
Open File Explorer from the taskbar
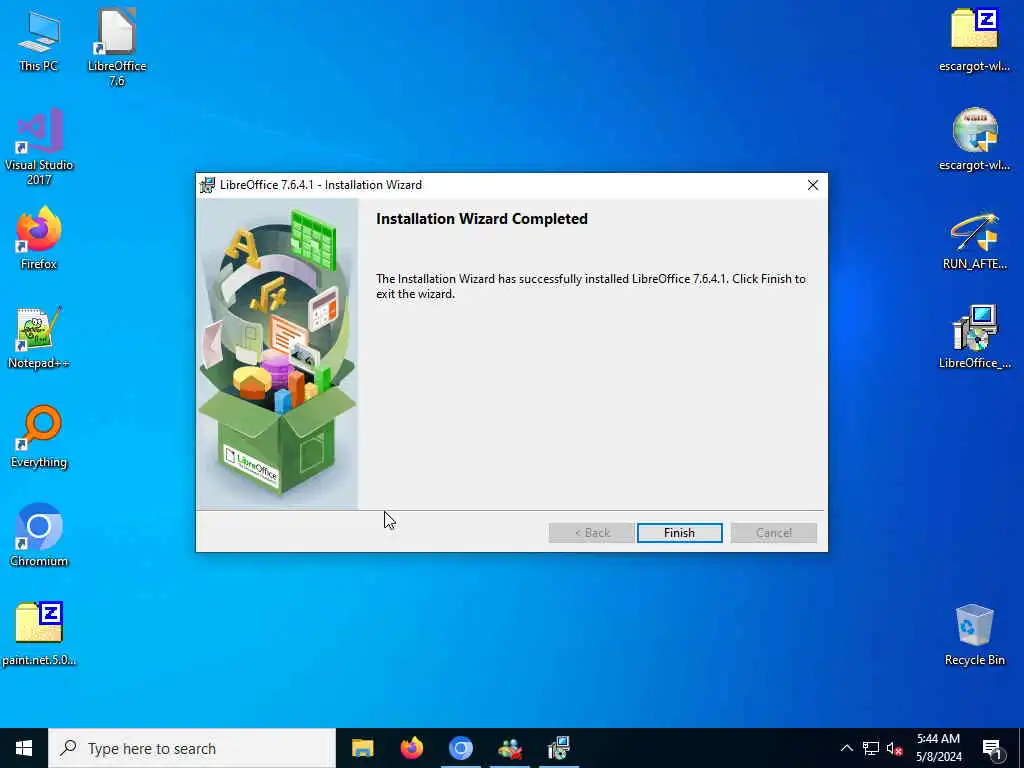pos(362,748)
